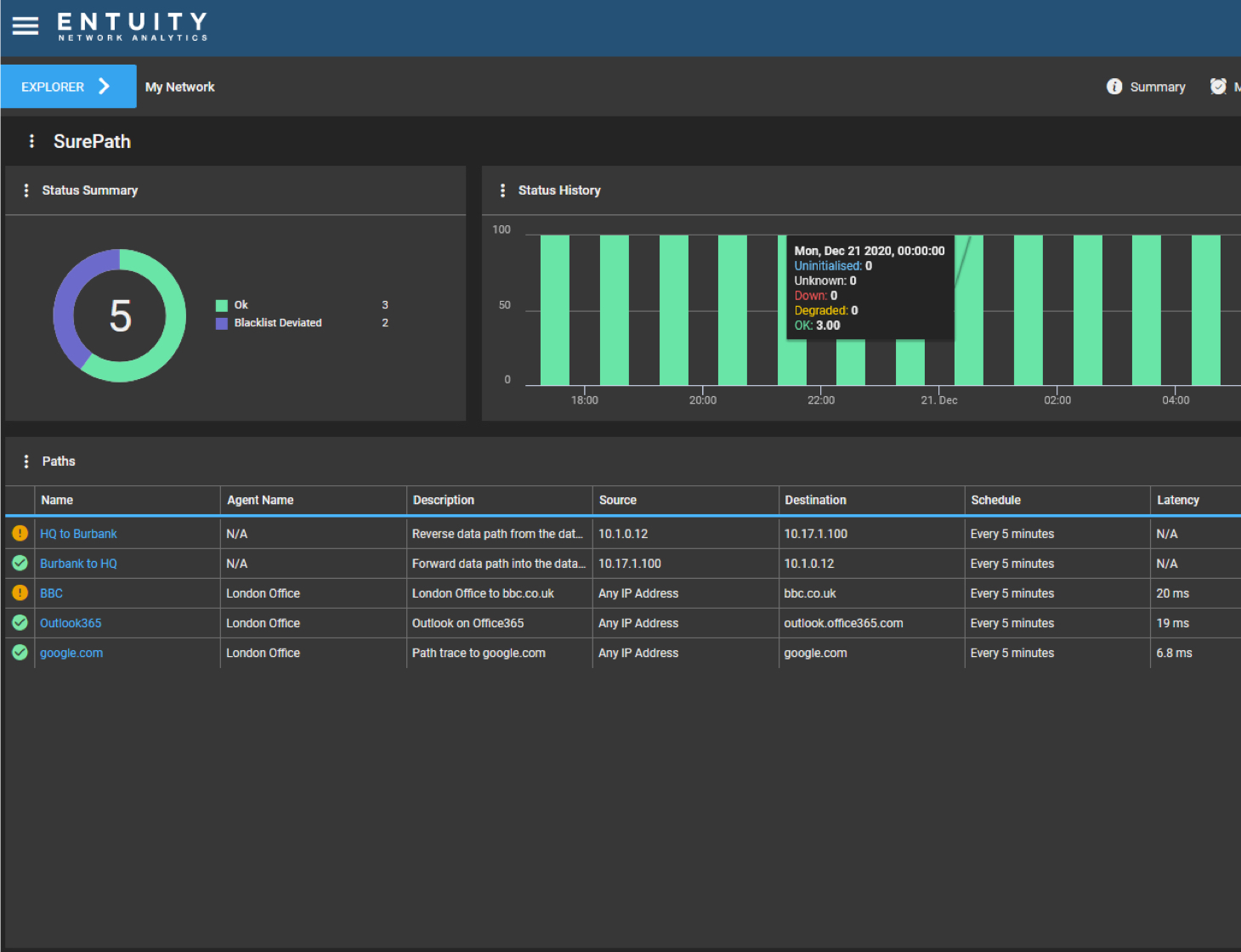The image size is (1241, 952).
Task: Click the green Ok legend swatch
Action: coord(224,304)
